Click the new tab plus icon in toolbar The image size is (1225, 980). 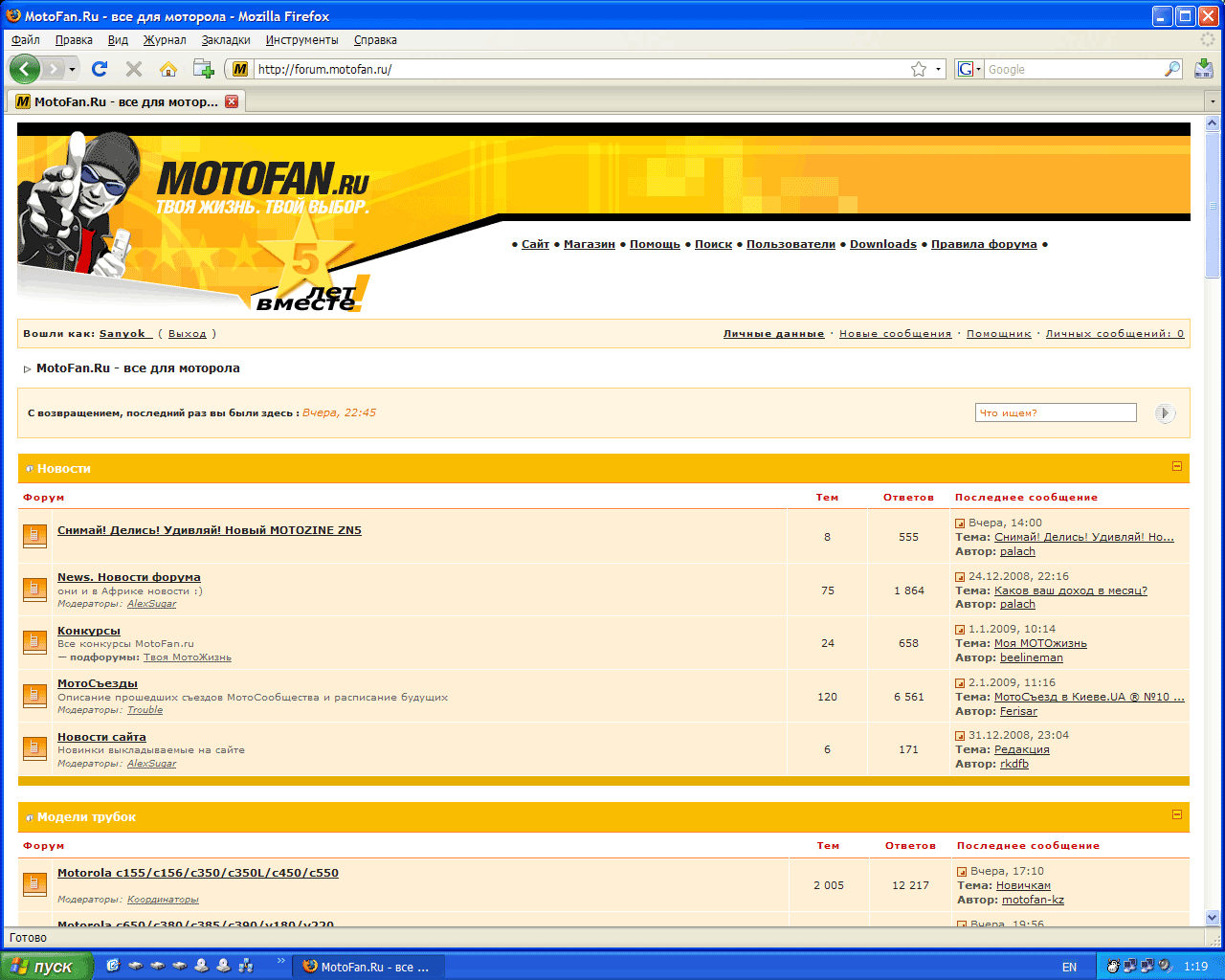[x=203, y=69]
